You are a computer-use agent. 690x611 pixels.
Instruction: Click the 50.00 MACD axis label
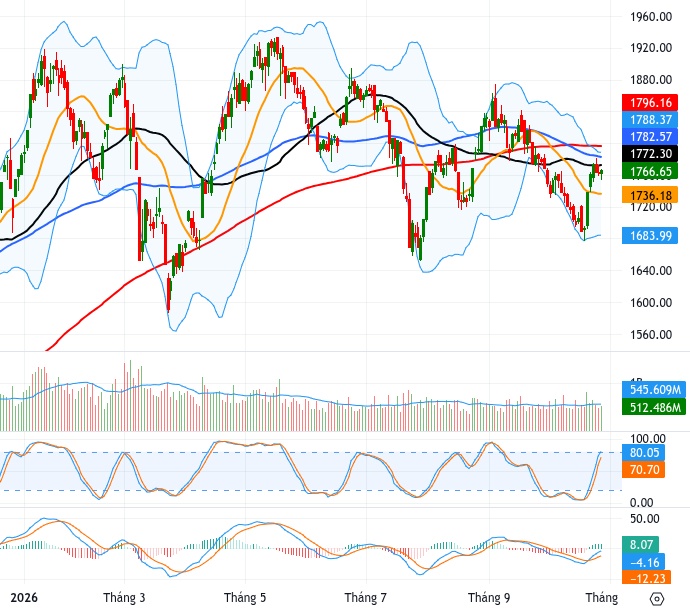click(645, 519)
